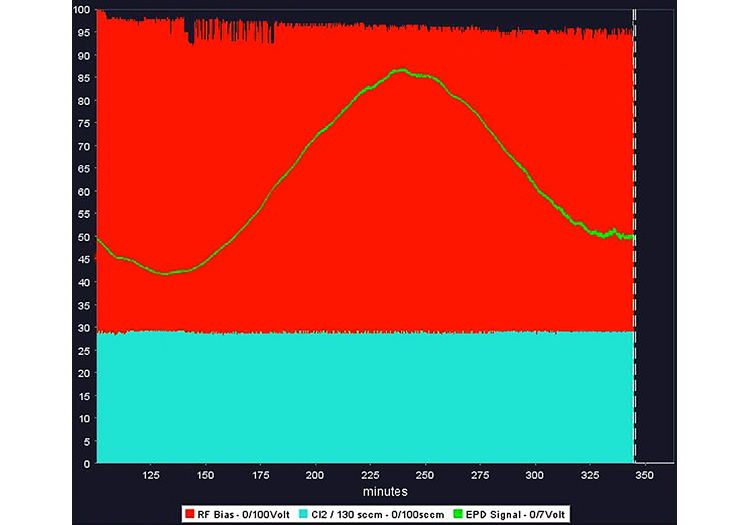Click the green EPD Signal legend swatch

458,514
